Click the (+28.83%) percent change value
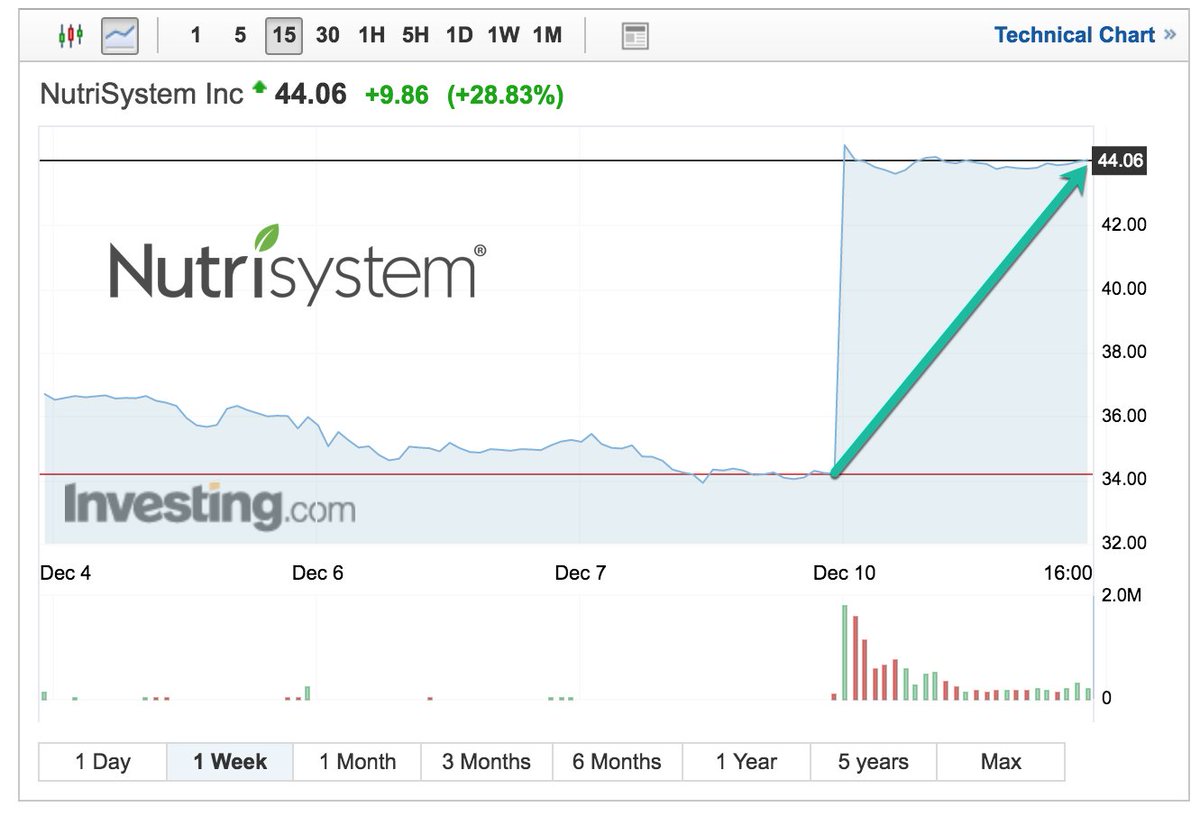 505,95
